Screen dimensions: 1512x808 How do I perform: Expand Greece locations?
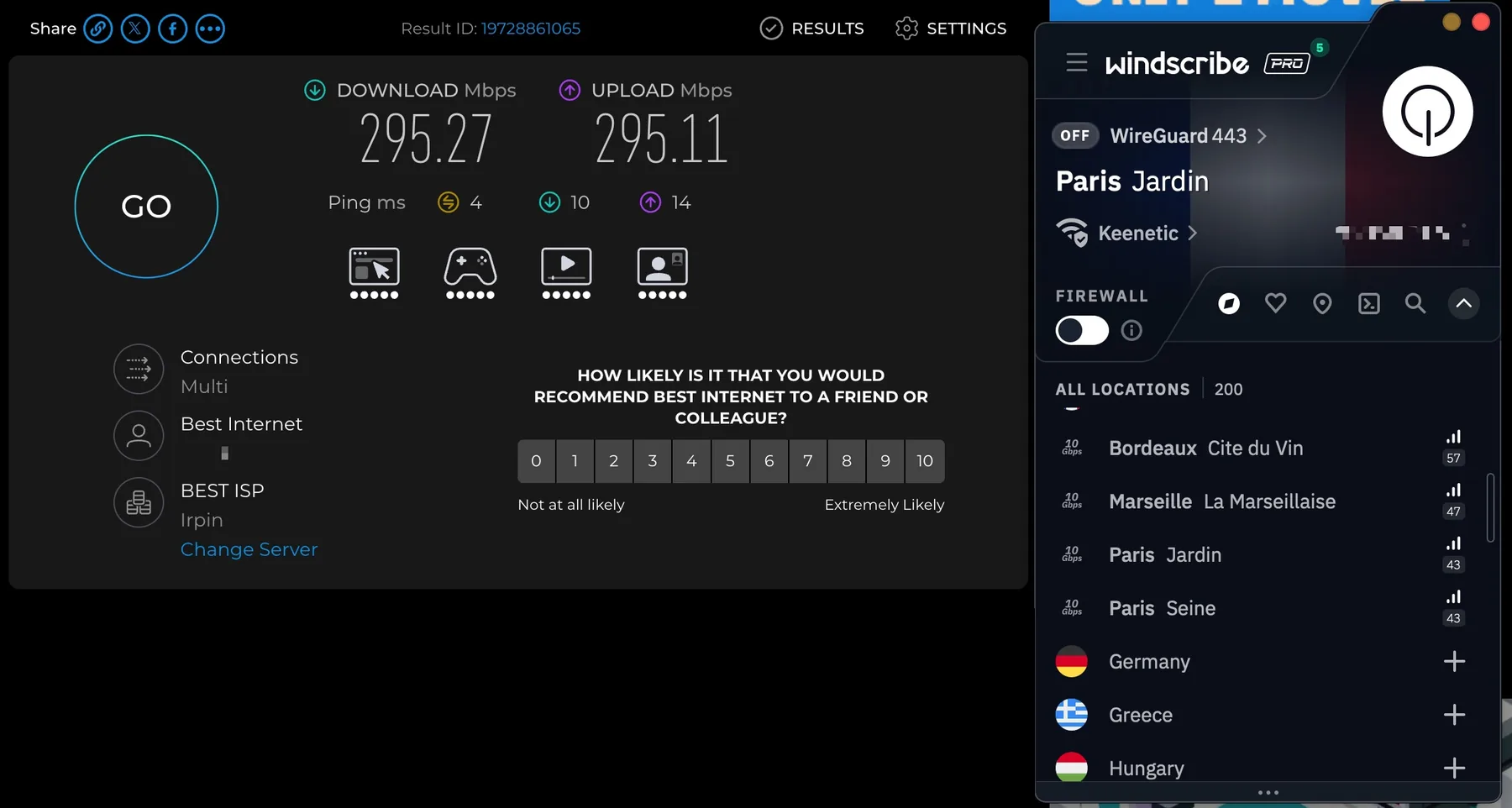[1454, 715]
